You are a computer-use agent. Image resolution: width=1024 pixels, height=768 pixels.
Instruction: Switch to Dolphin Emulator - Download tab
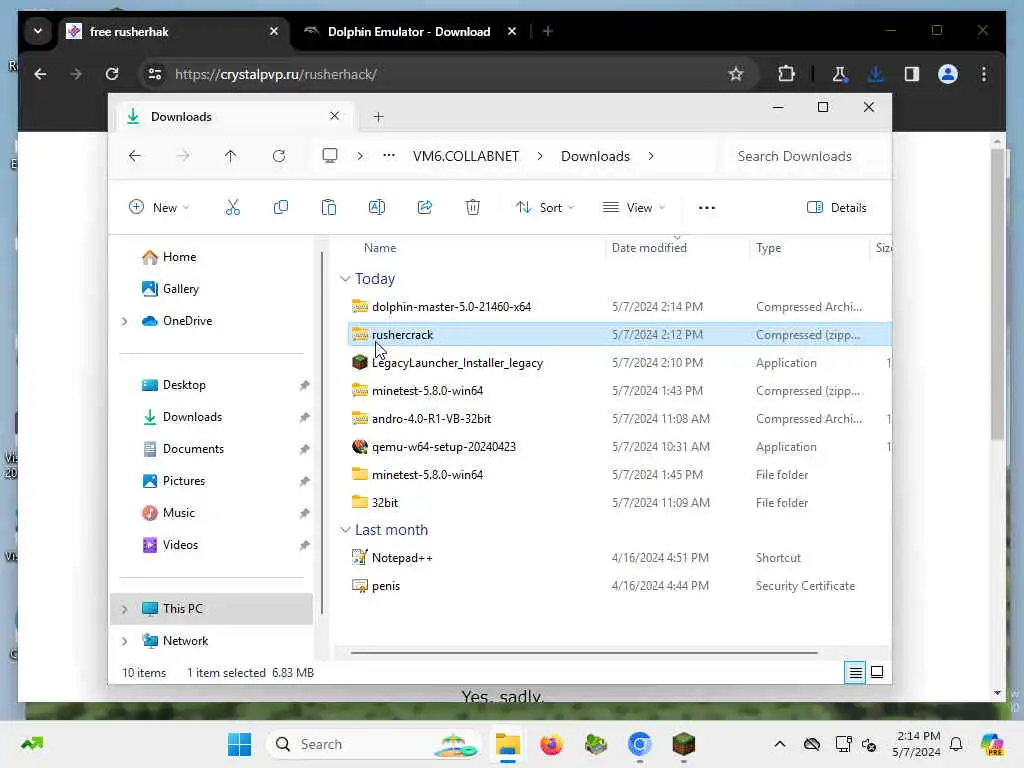click(x=409, y=31)
